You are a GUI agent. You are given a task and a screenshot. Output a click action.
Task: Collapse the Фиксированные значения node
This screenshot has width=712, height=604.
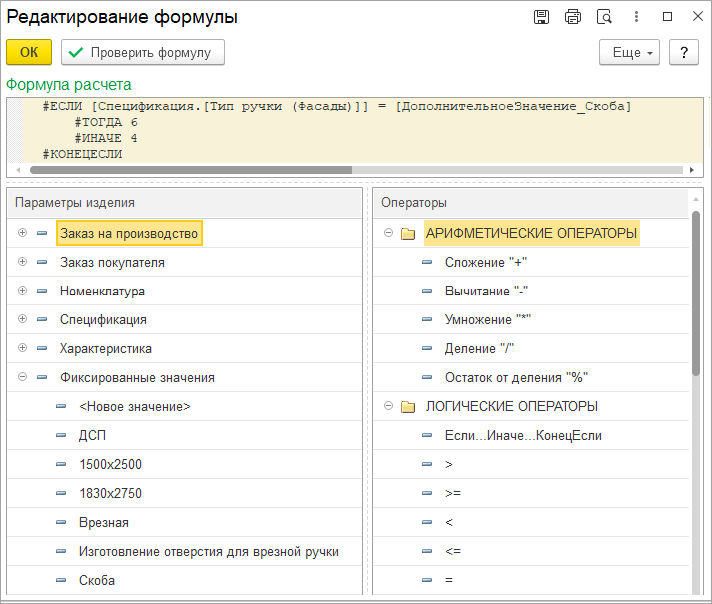click(22, 378)
